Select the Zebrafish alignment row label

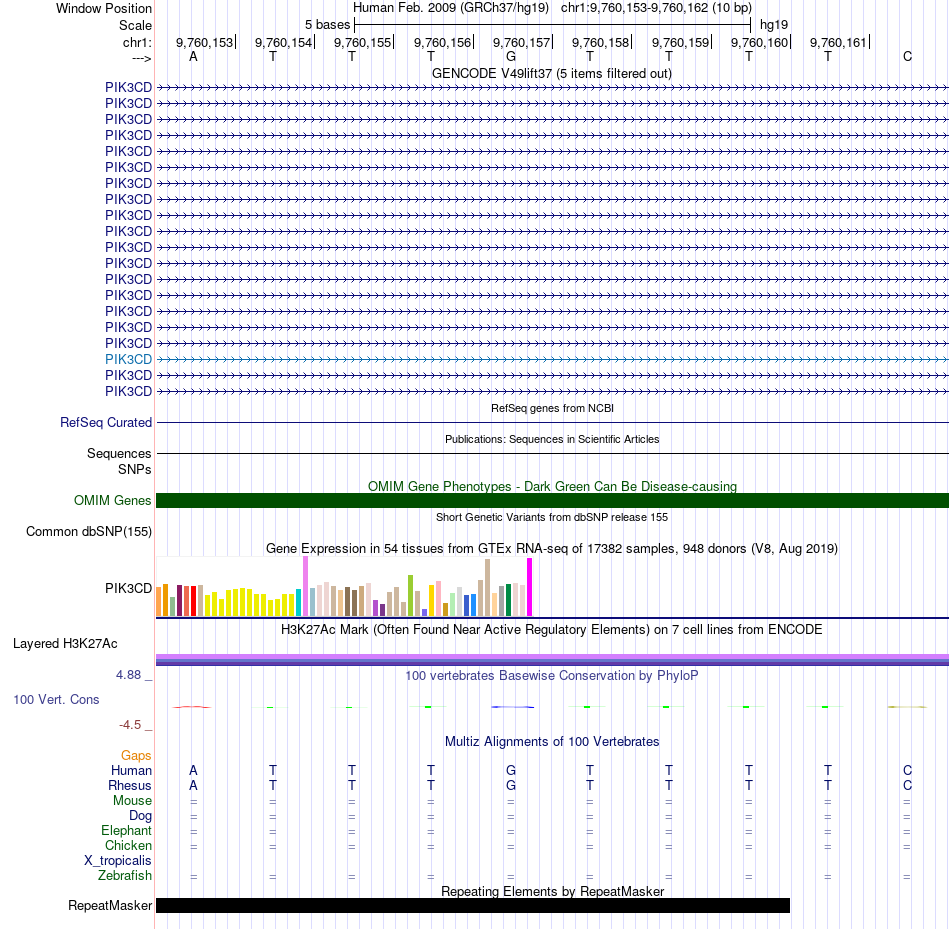pos(125,876)
